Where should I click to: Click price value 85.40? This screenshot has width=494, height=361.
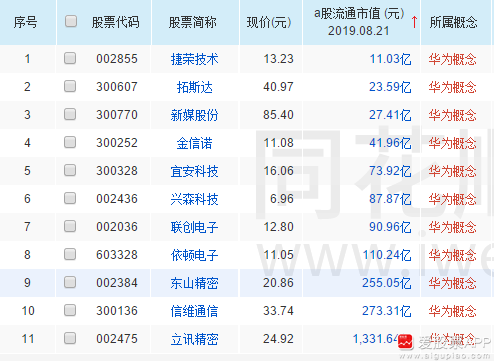278,115
